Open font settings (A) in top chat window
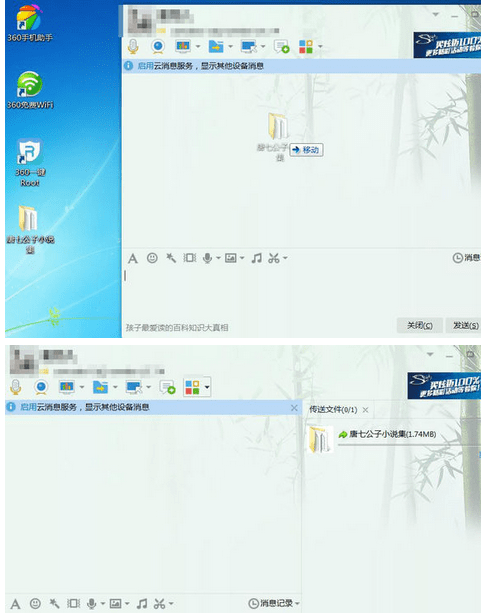481x613 pixels. [x=133, y=258]
